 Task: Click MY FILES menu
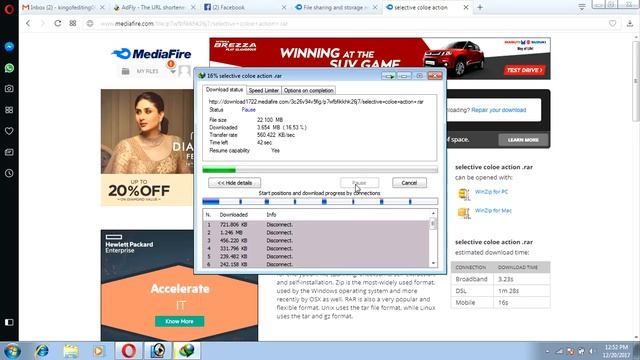click(147, 71)
